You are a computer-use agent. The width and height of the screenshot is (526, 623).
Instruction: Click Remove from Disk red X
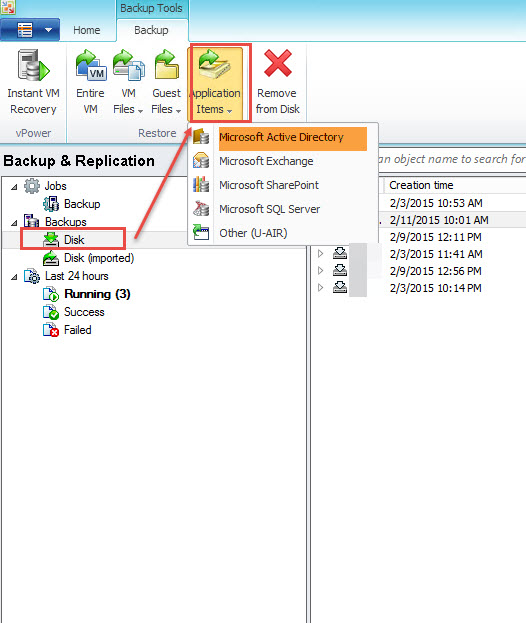coord(278,63)
